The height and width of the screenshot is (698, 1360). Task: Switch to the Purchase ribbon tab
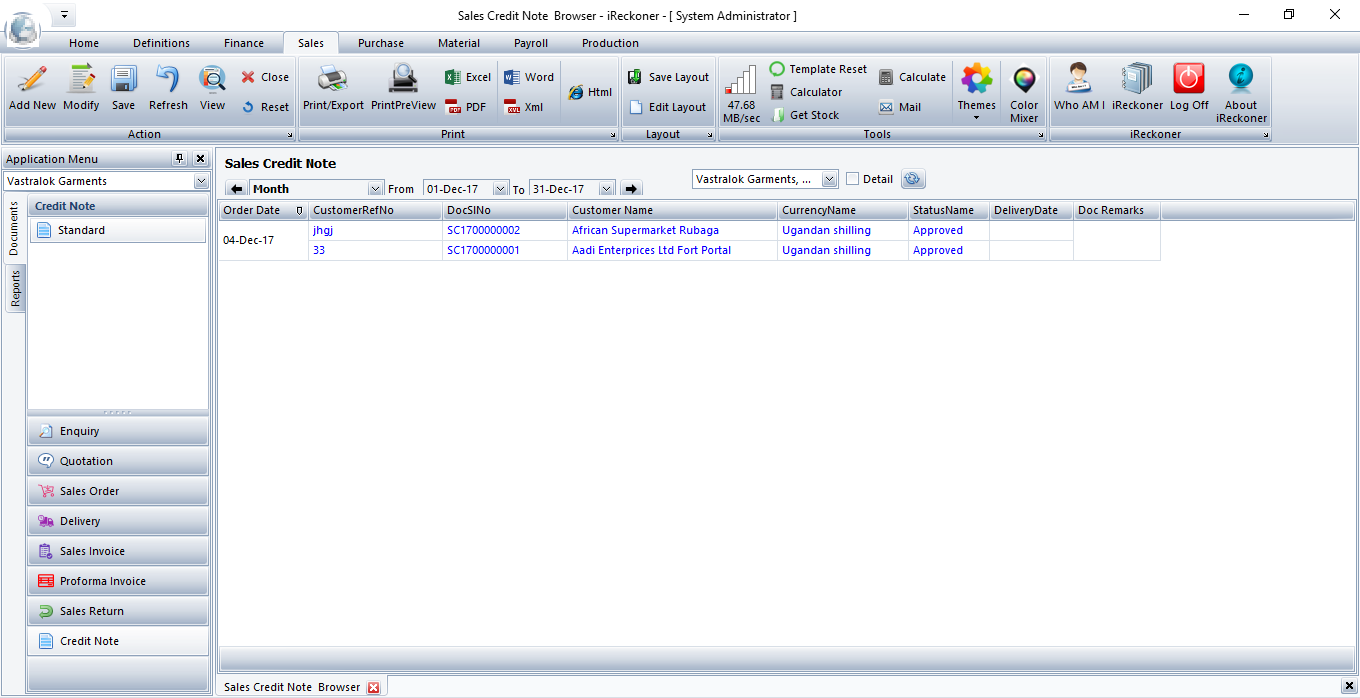[381, 43]
